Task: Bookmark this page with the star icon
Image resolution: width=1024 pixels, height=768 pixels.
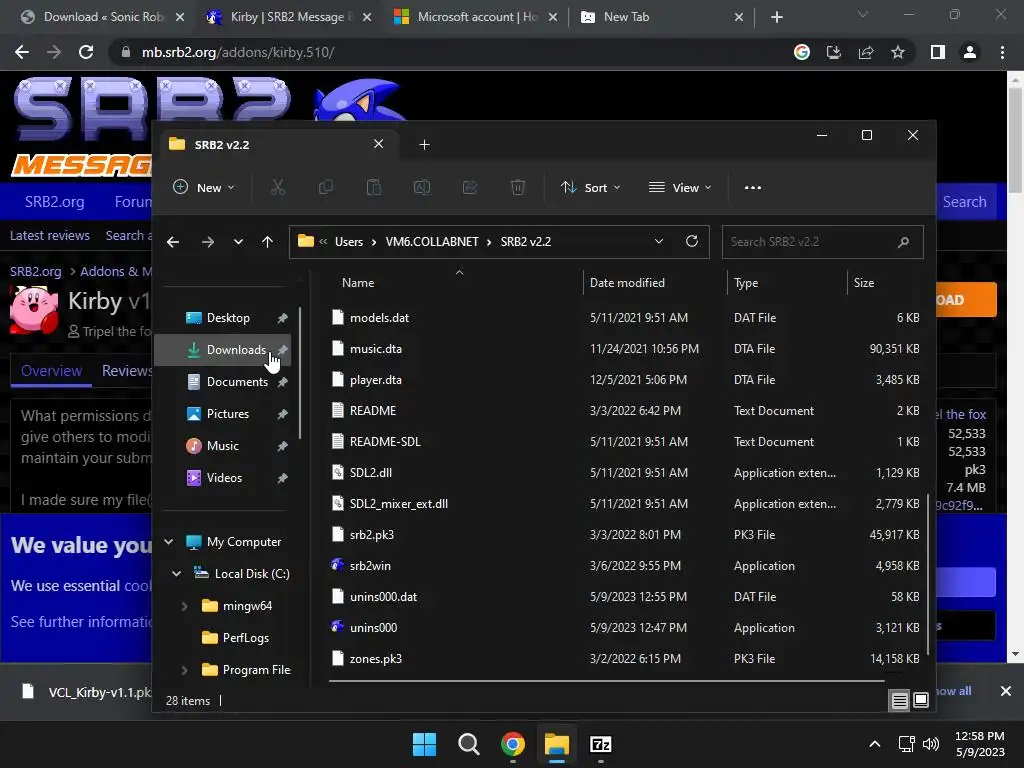Action: [x=898, y=52]
